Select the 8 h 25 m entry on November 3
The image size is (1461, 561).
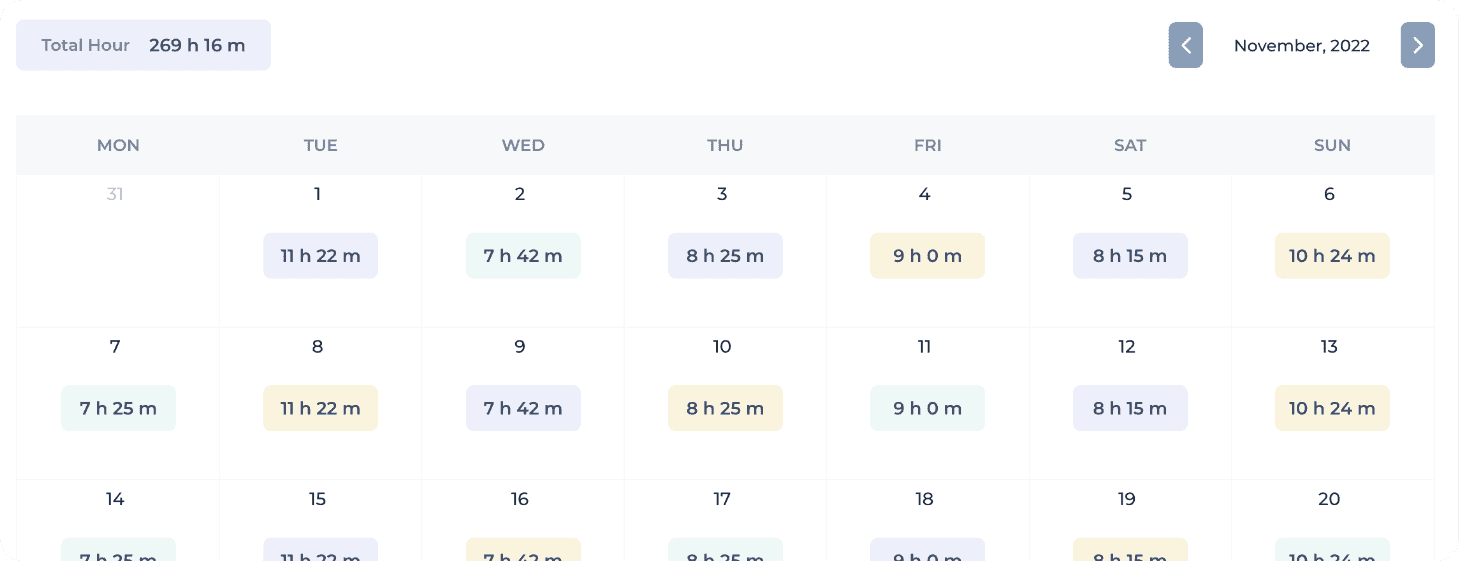click(725, 256)
